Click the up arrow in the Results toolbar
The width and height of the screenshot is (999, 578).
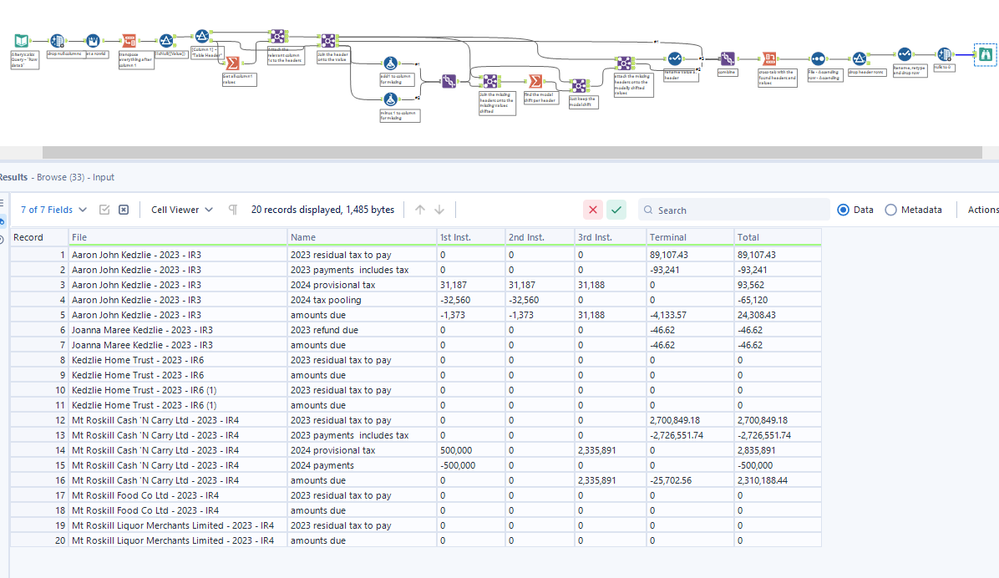coord(420,210)
